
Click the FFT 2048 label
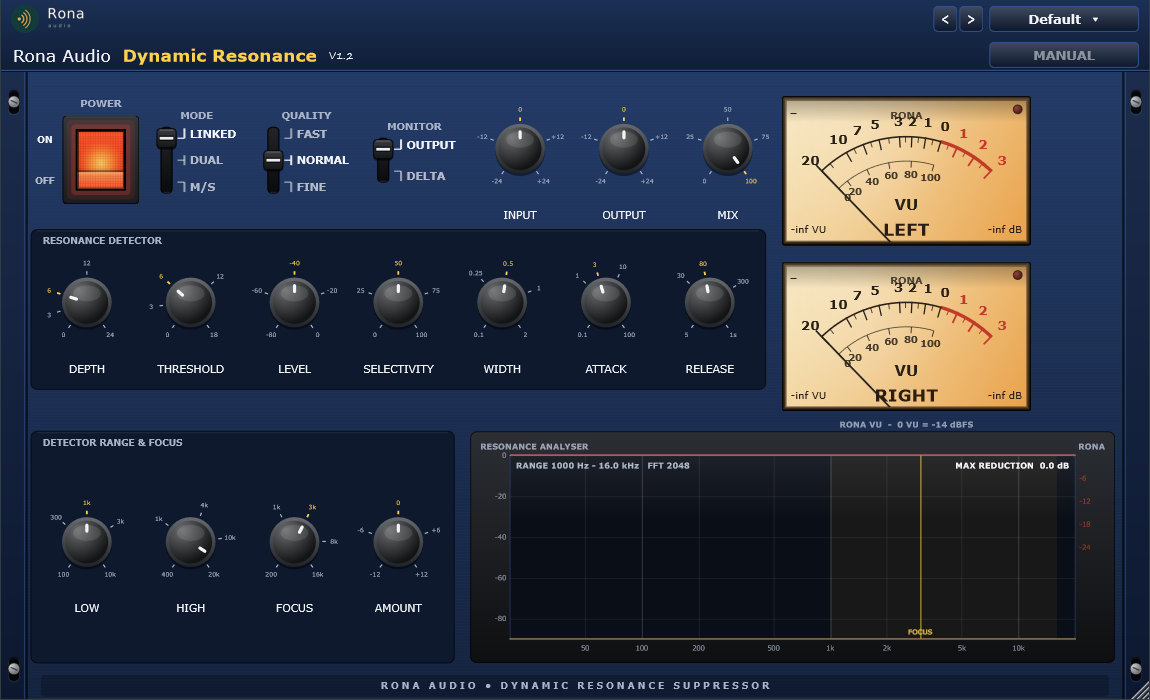click(x=668, y=465)
